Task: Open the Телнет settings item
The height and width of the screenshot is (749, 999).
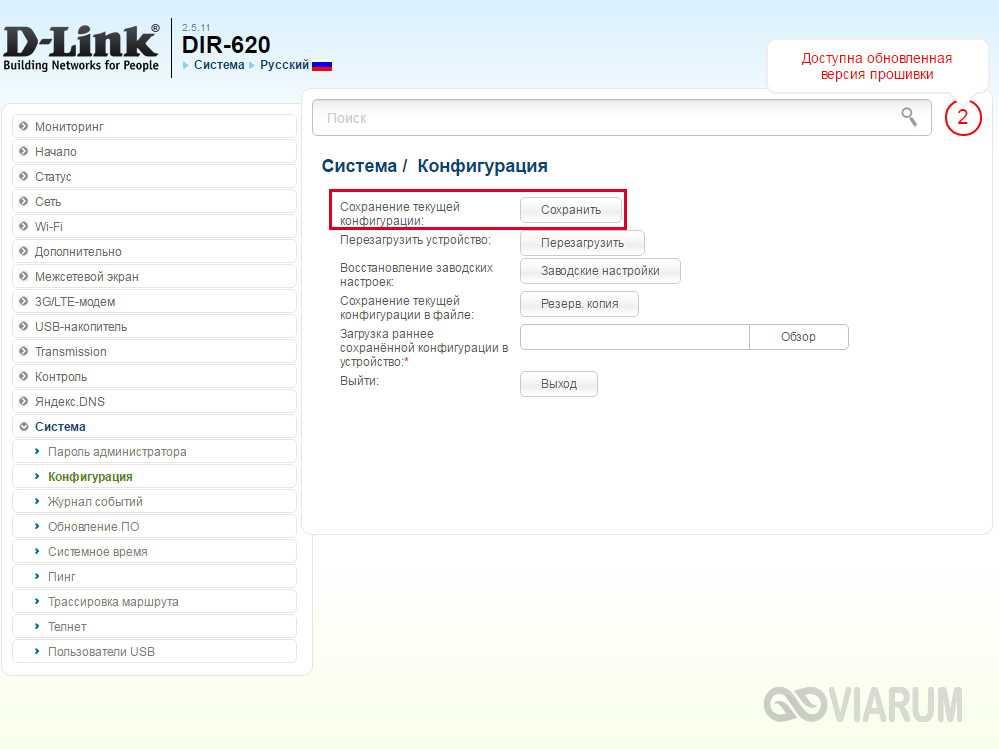Action: [x=67, y=627]
